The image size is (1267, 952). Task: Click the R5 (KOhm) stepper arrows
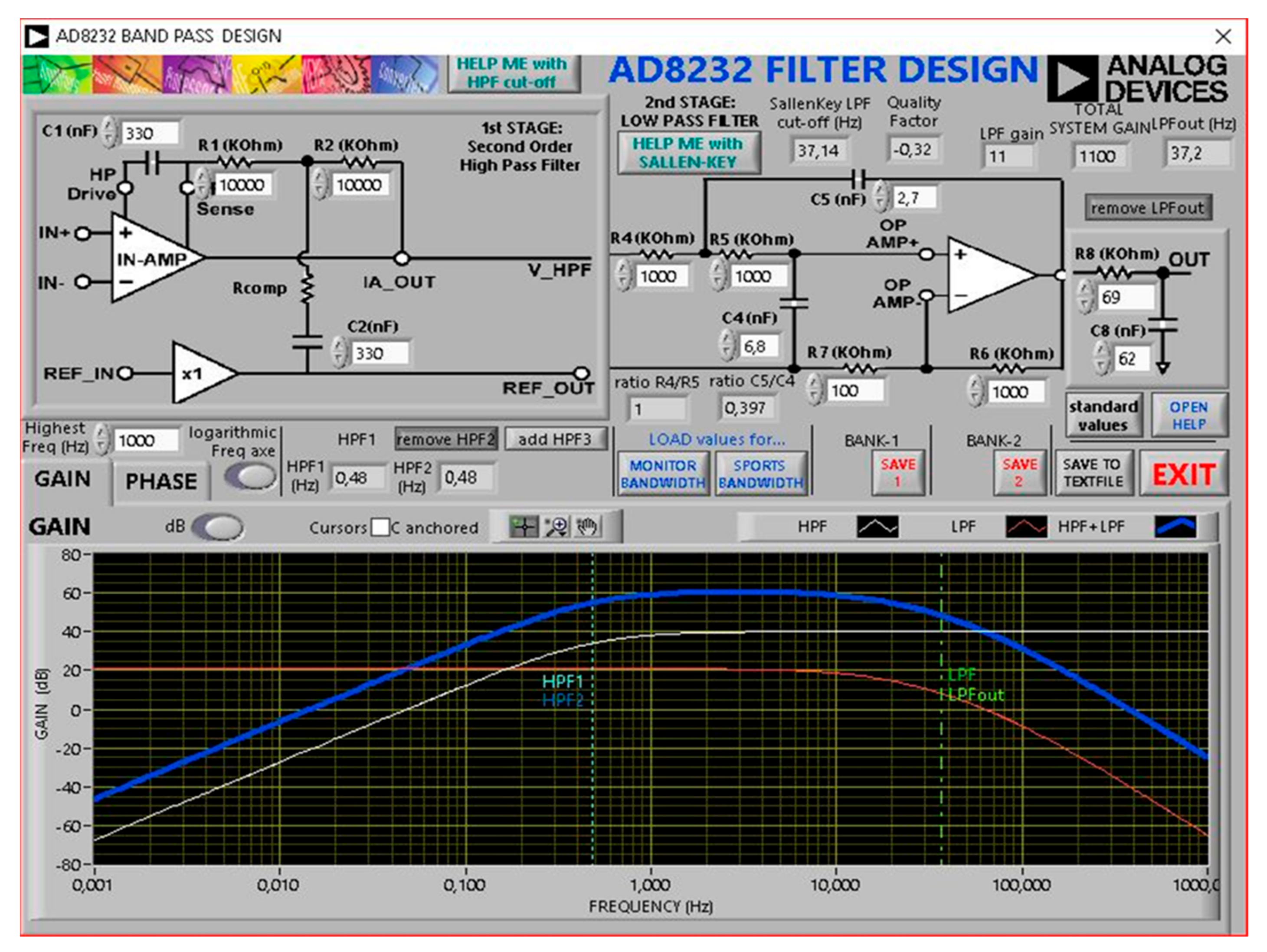pyautogui.click(x=718, y=275)
